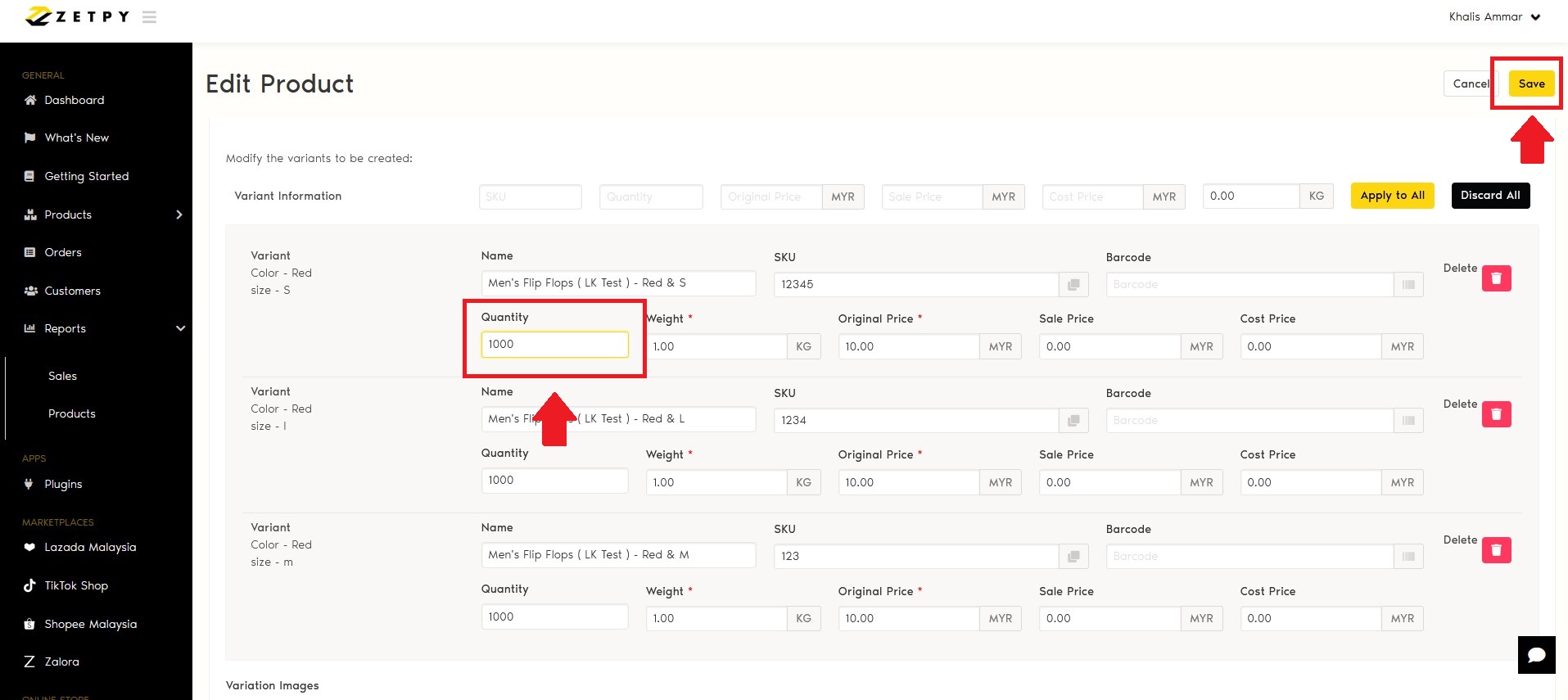Click copy icon next to SKU 12345
This screenshot has height=700, width=1568.
[x=1073, y=285]
